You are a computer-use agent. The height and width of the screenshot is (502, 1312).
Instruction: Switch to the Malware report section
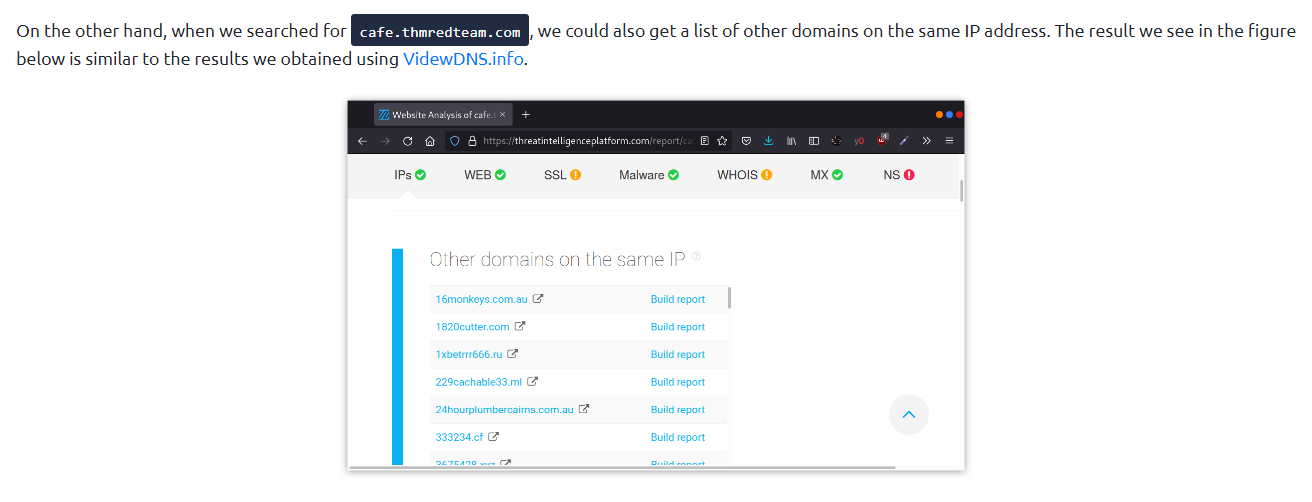pyautogui.click(x=648, y=175)
